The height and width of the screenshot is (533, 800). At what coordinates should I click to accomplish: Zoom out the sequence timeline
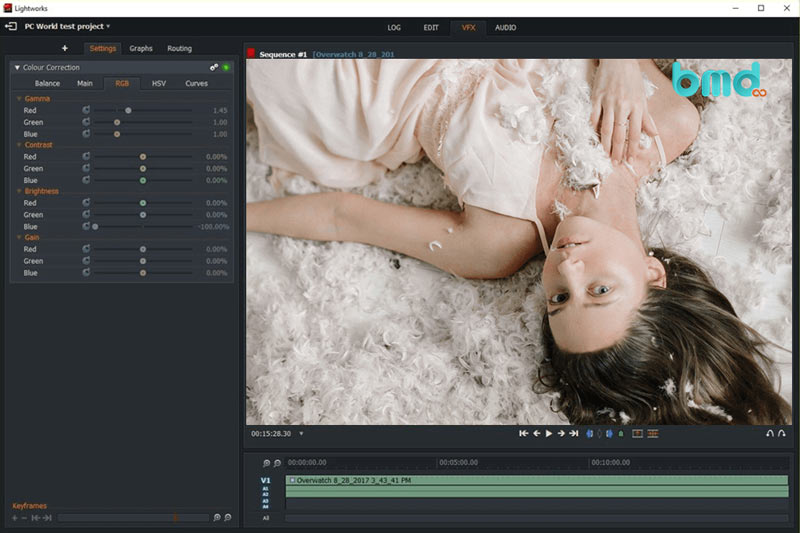coord(277,463)
